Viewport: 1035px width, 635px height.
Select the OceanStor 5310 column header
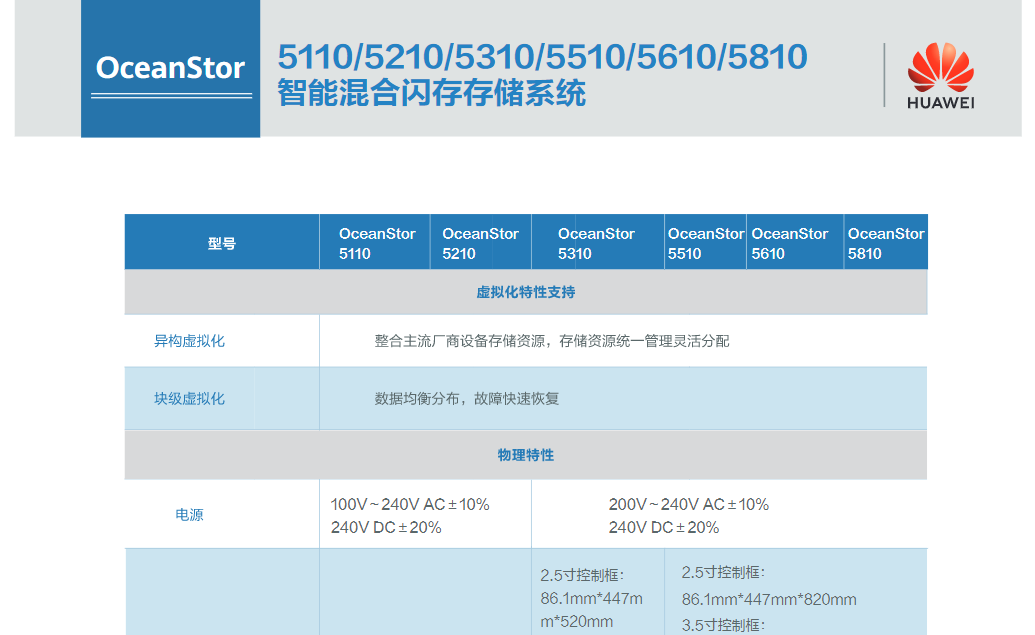(x=596, y=243)
